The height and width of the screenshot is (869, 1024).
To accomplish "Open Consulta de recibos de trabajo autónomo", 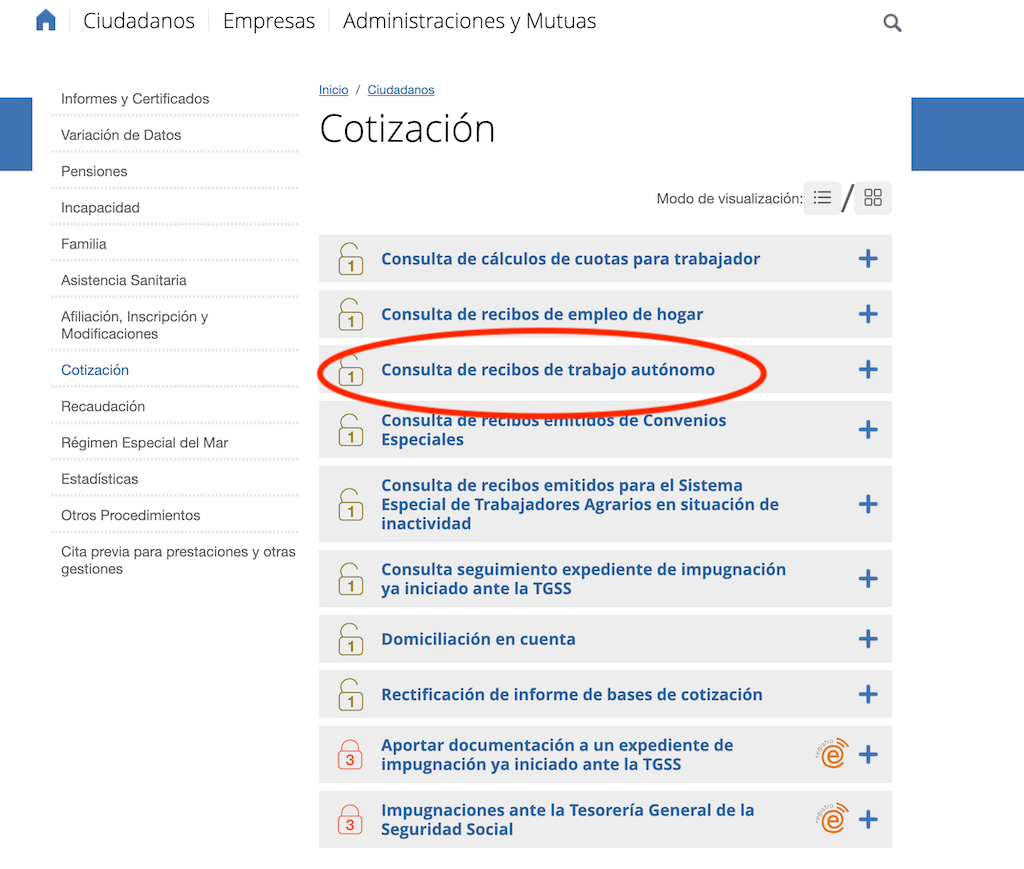I will (x=548, y=370).
